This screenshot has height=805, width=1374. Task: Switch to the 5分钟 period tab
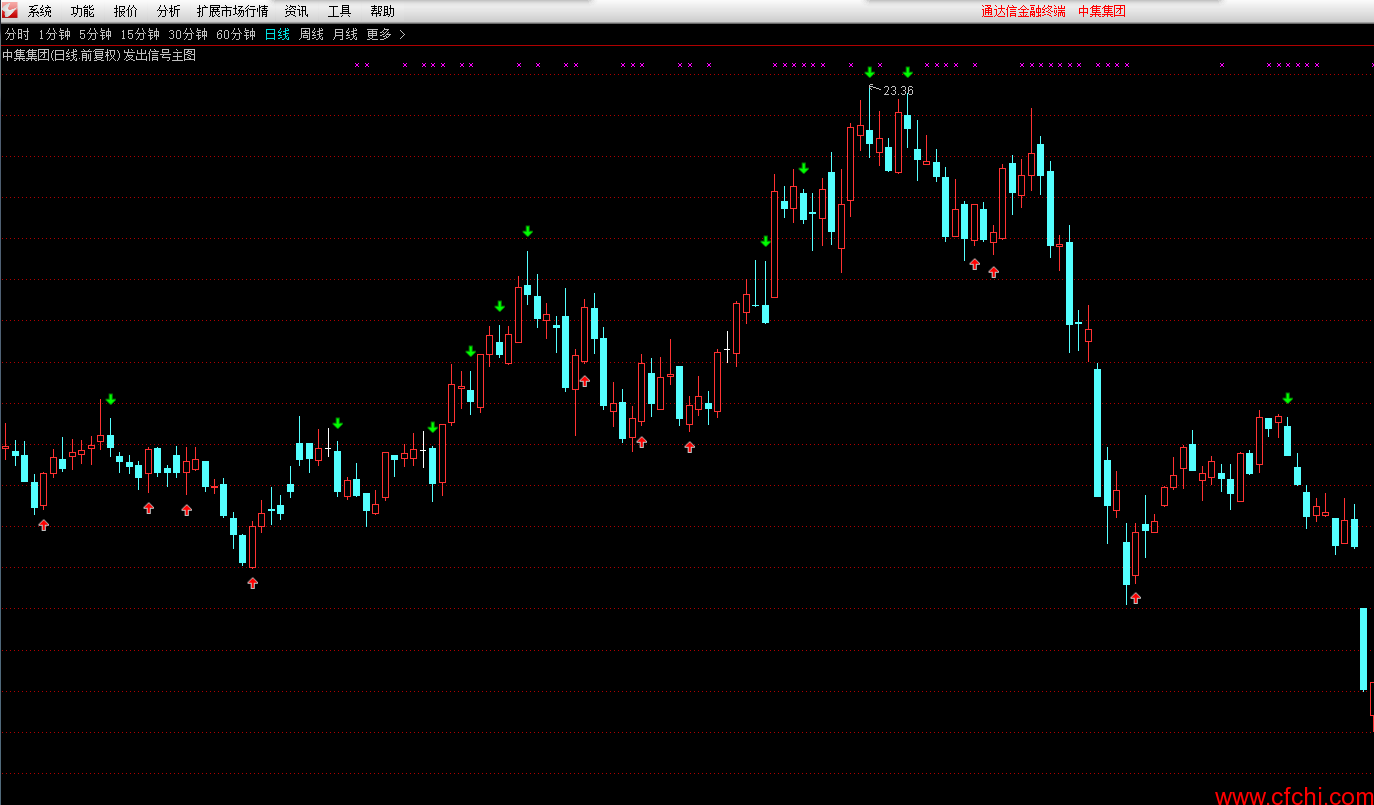pyautogui.click(x=95, y=35)
